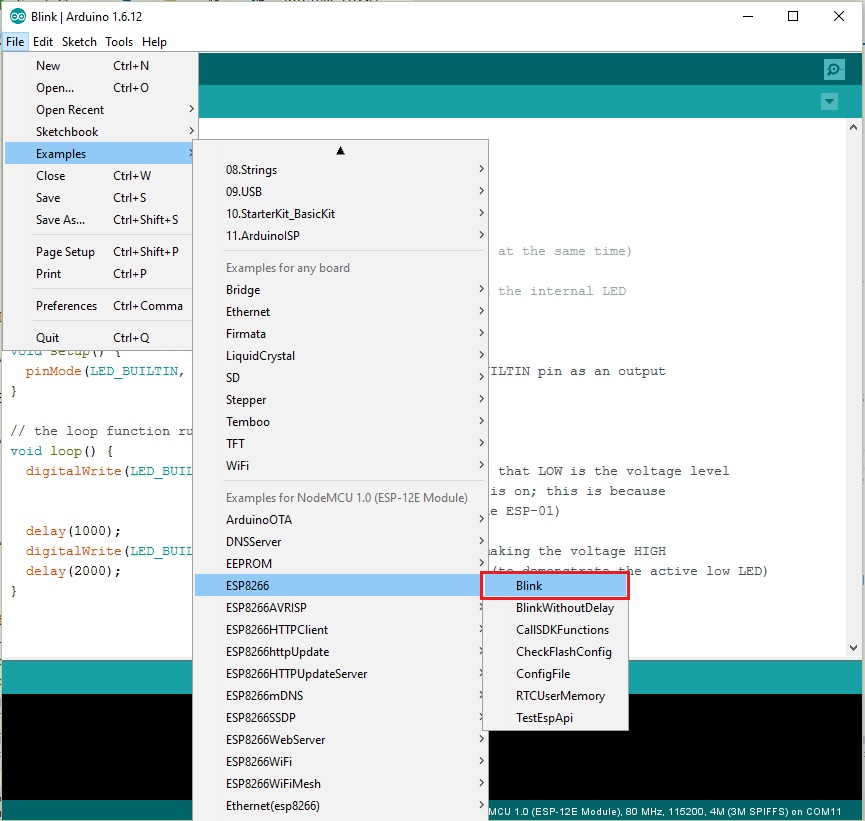Image resolution: width=865 pixels, height=821 pixels.
Task: Open the Serial Monitor magnifier icon
Action: [834, 70]
